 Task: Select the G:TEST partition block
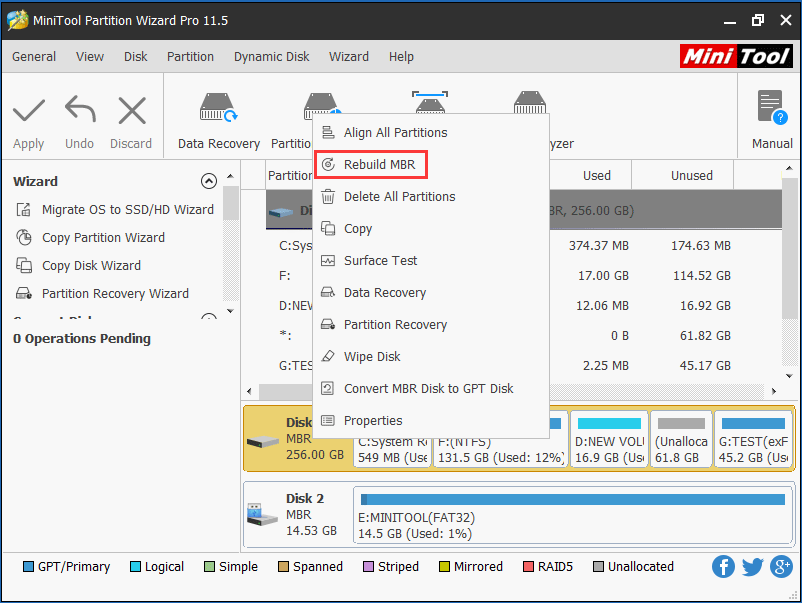753,439
